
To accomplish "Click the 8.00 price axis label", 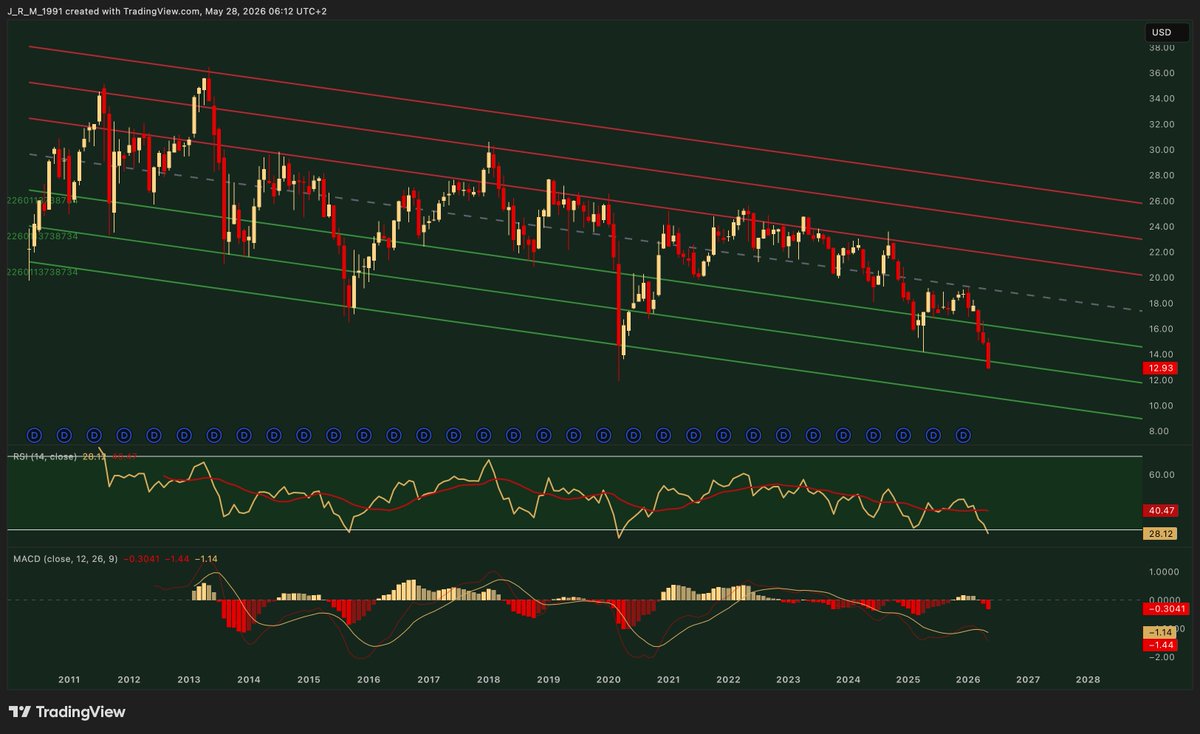I will coord(1161,431).
